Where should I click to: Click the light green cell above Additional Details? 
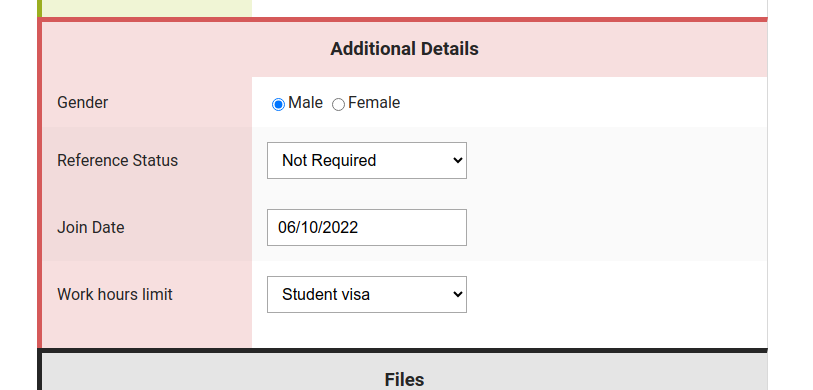click(x=147, y=8)
